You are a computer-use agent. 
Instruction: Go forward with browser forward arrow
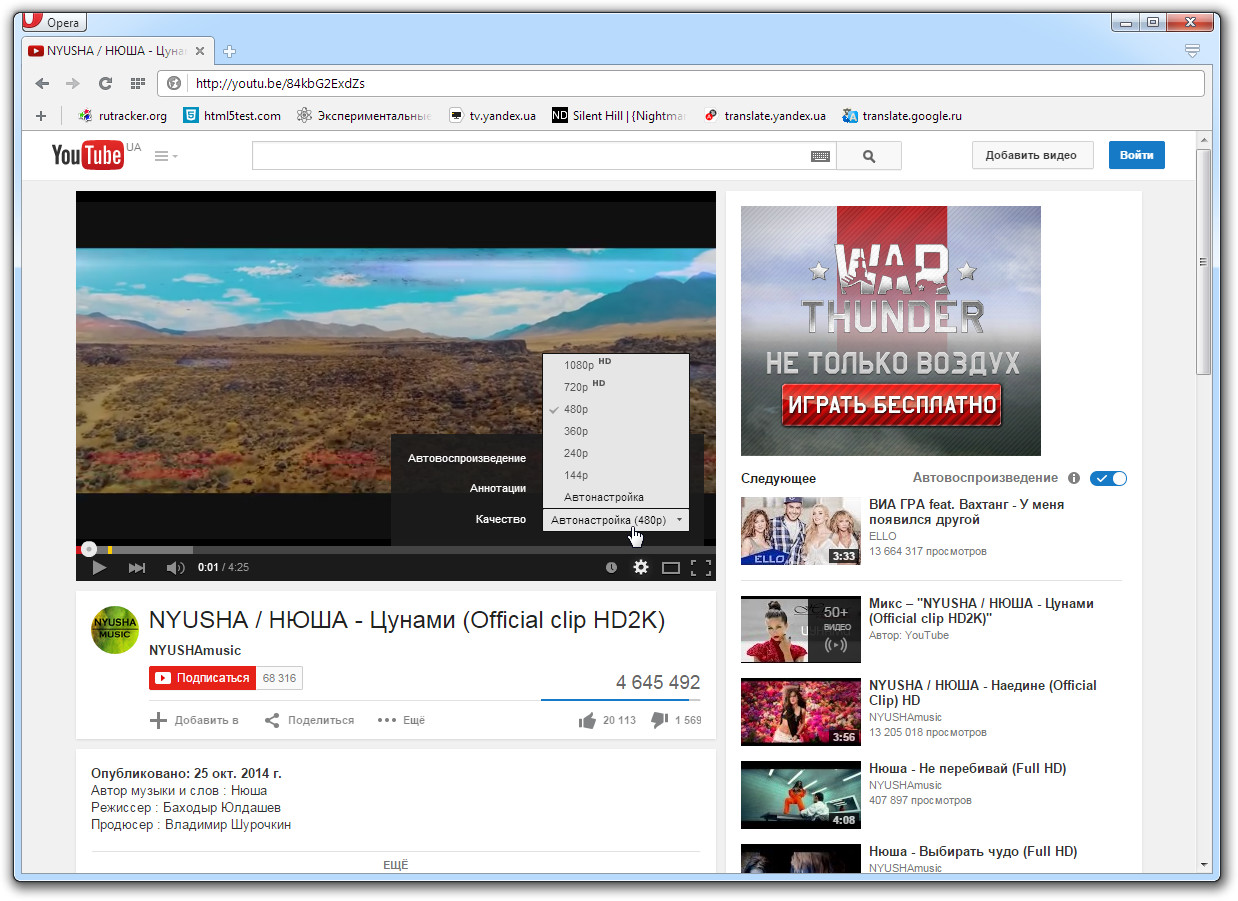pos(73,83)
